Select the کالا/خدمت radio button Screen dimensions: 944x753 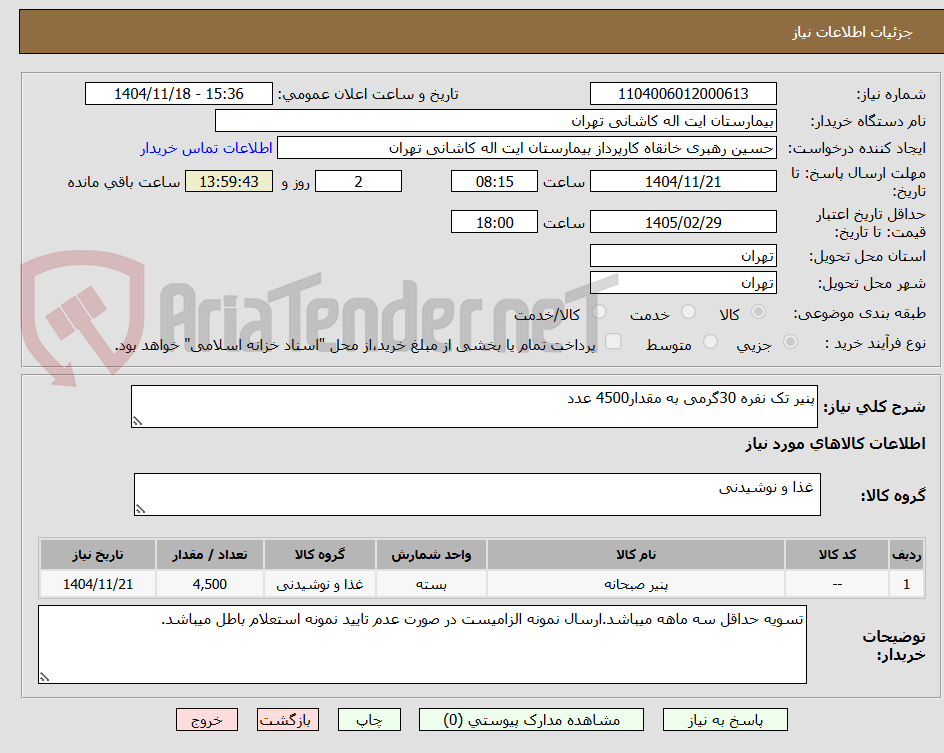(x=599, y=312)
